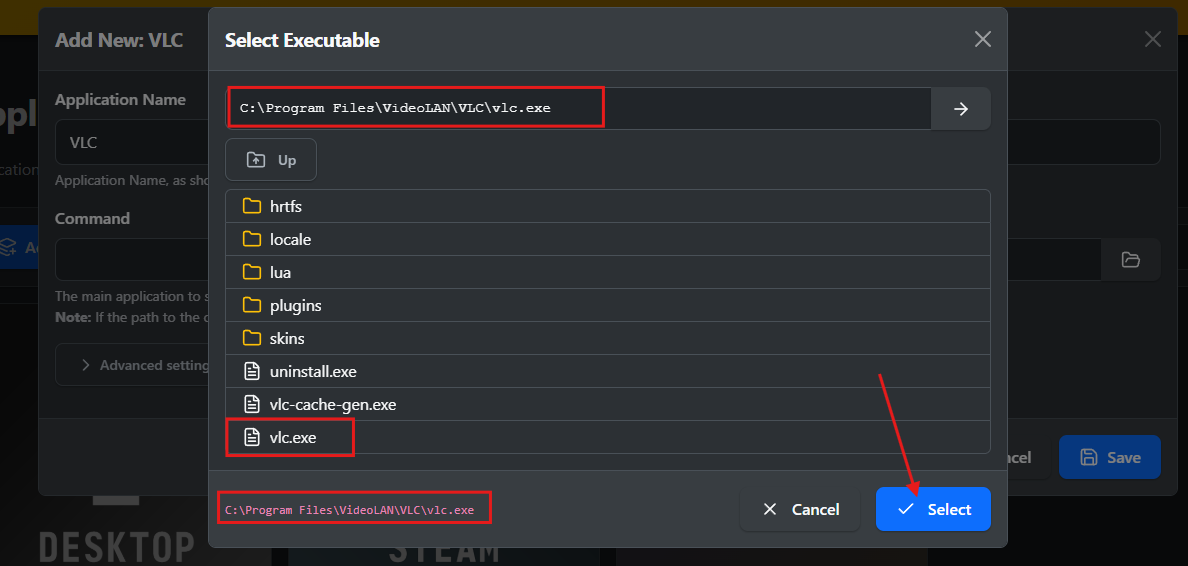The width and height of the screenshot is (1188, 566).
Task: Click Save in the Add New VLC window
Action: [x=1109, y=457]
